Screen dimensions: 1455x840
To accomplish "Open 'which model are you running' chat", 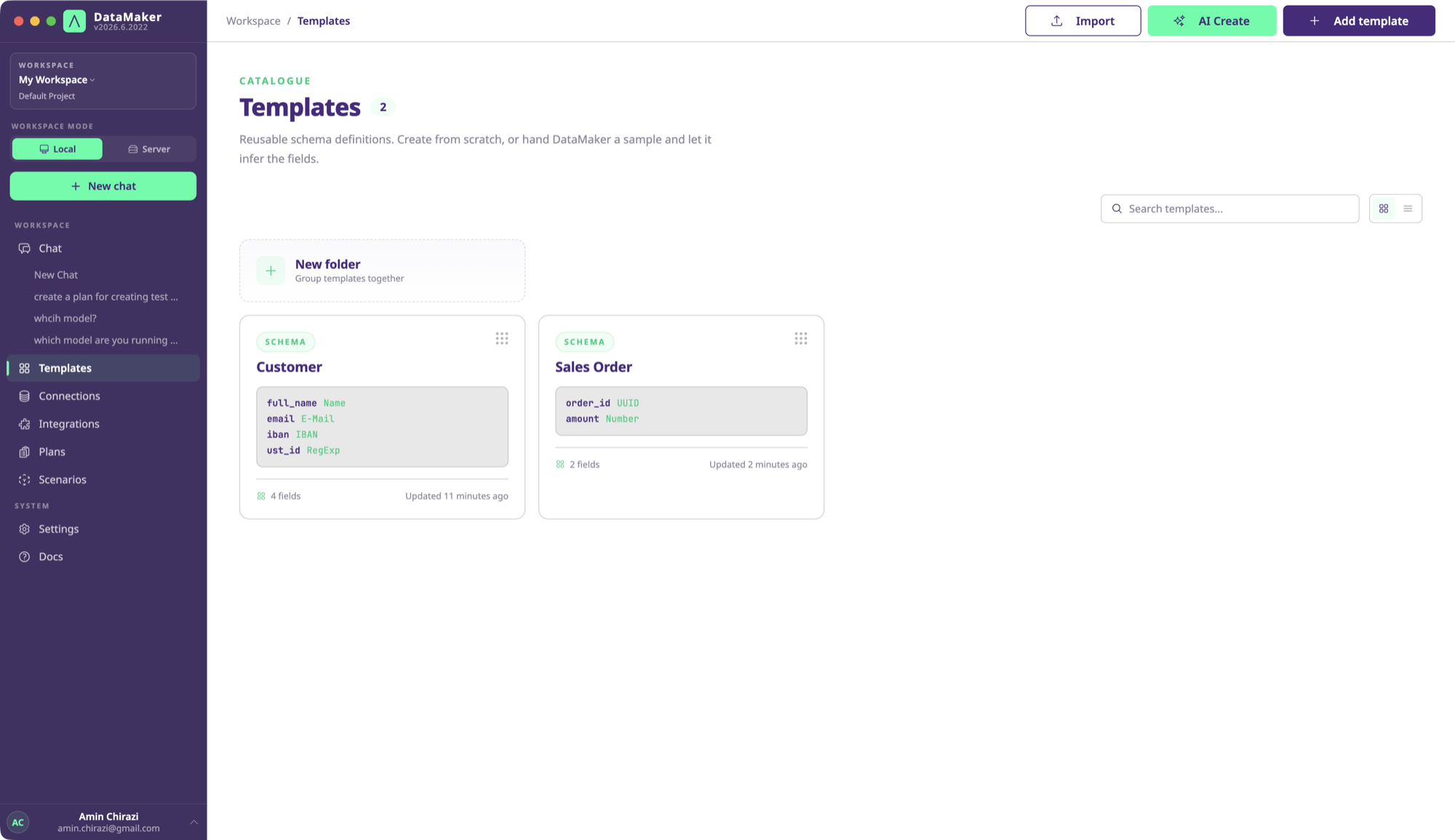I will point(105,341).
